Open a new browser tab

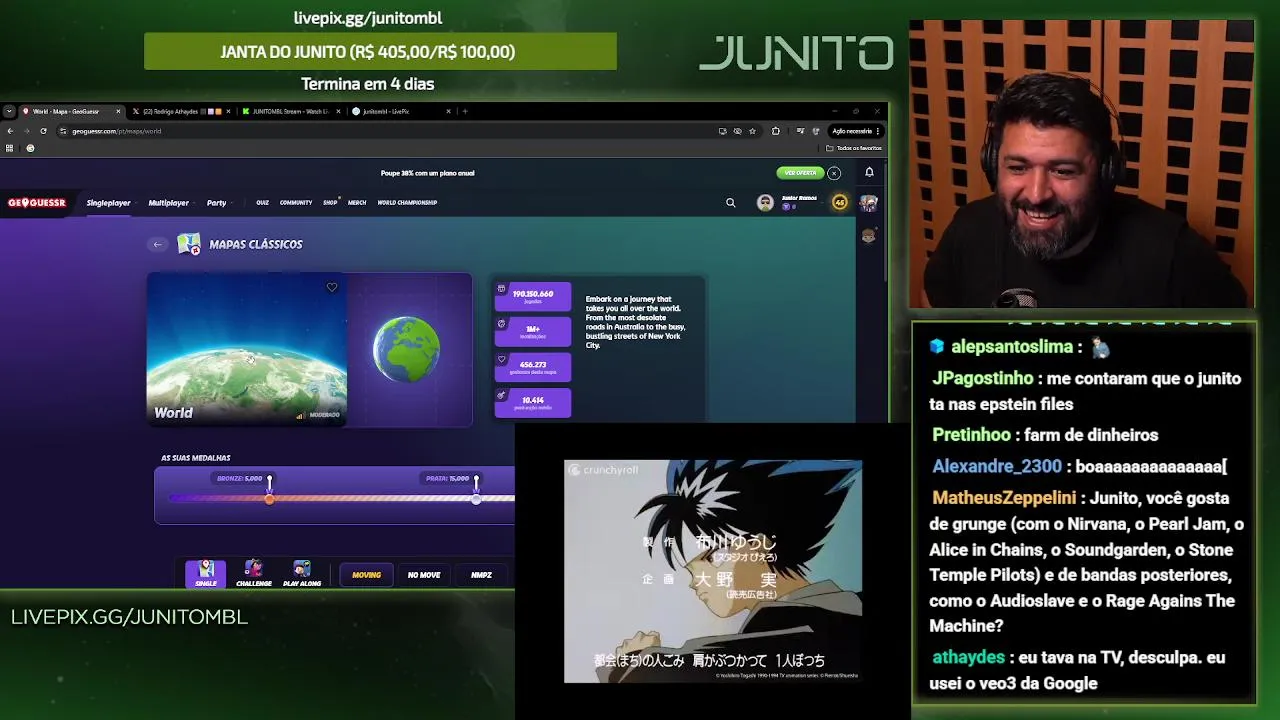tap(465, 111)
